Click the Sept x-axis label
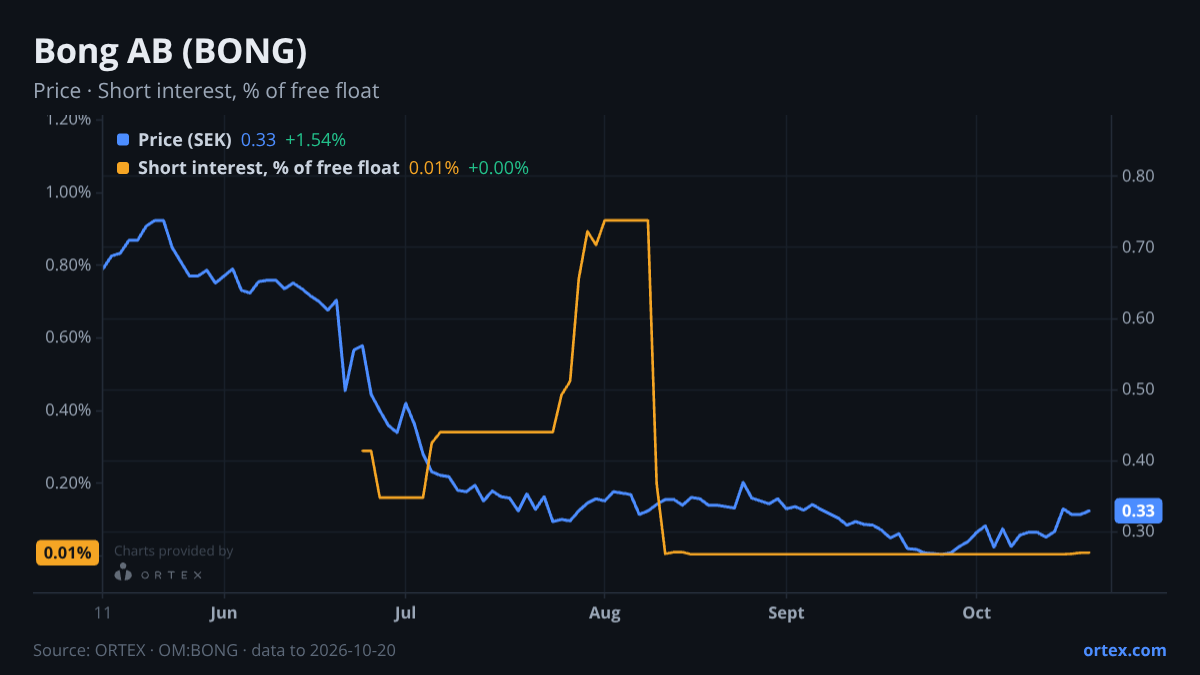Image resolution: width=1200 pixels, height=675 pixels. 786,613
